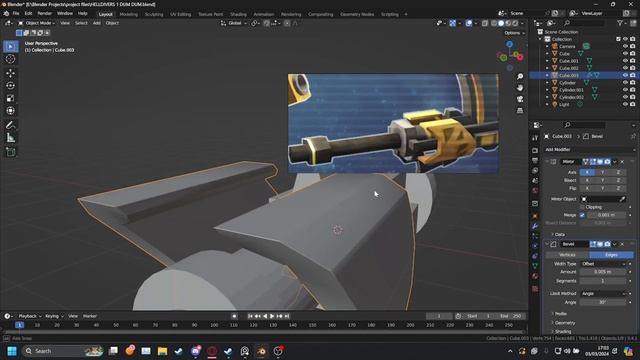
Task: Toggle Bisect Z button
Action: click(618, 180)
